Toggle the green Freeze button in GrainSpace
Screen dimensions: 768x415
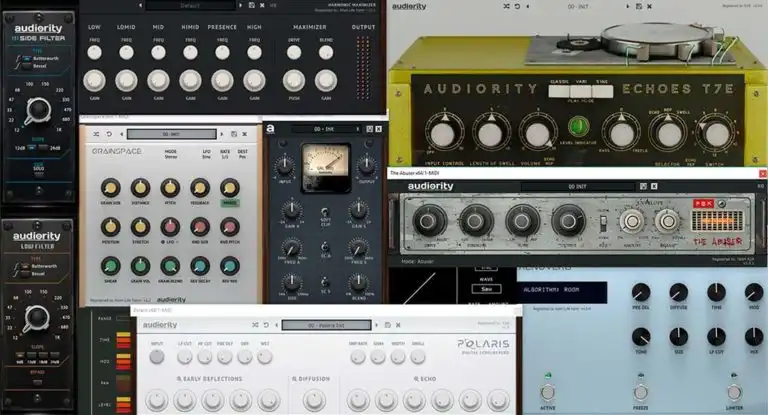230,202
